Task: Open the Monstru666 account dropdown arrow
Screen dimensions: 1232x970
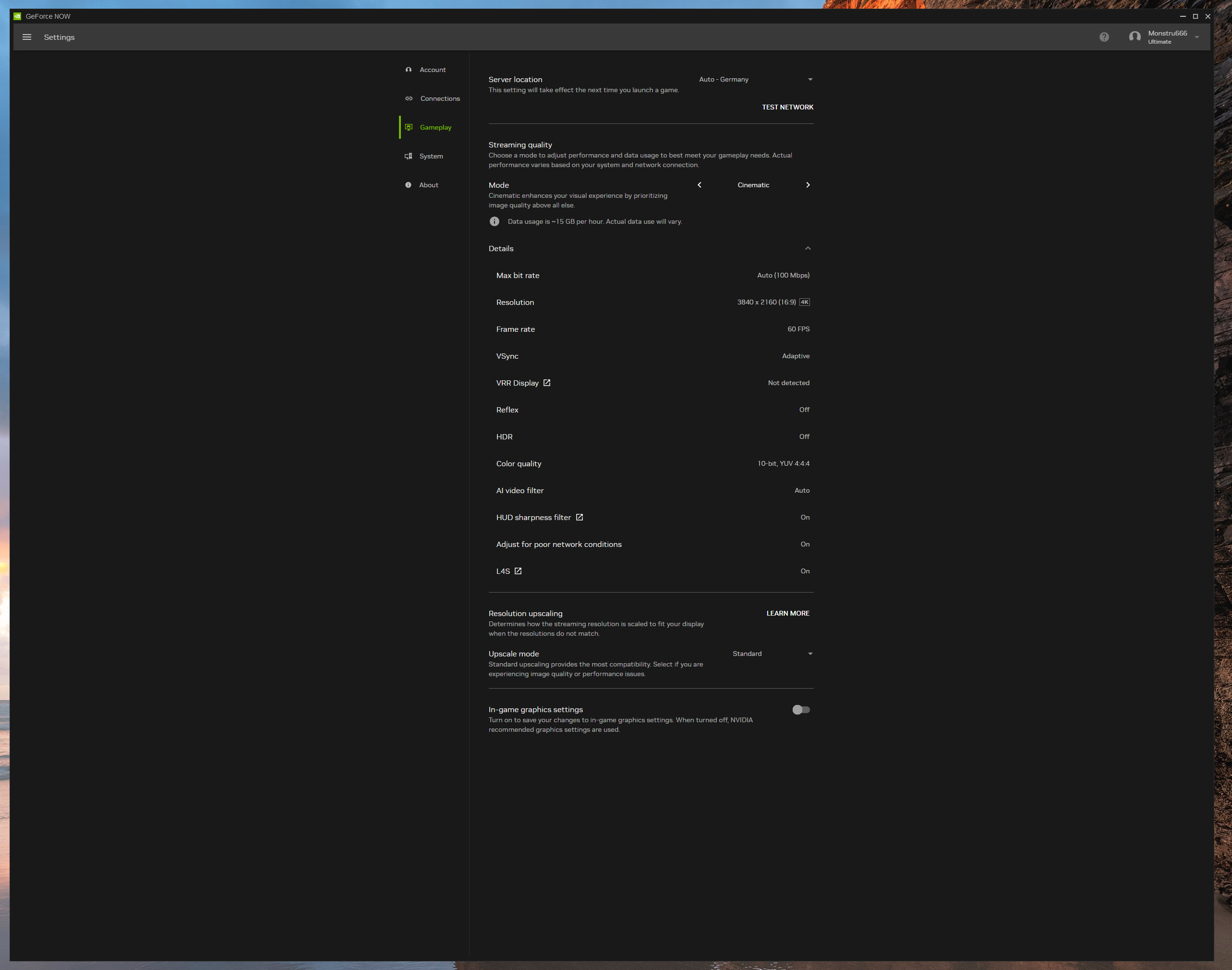Action: click(1197, 37)
